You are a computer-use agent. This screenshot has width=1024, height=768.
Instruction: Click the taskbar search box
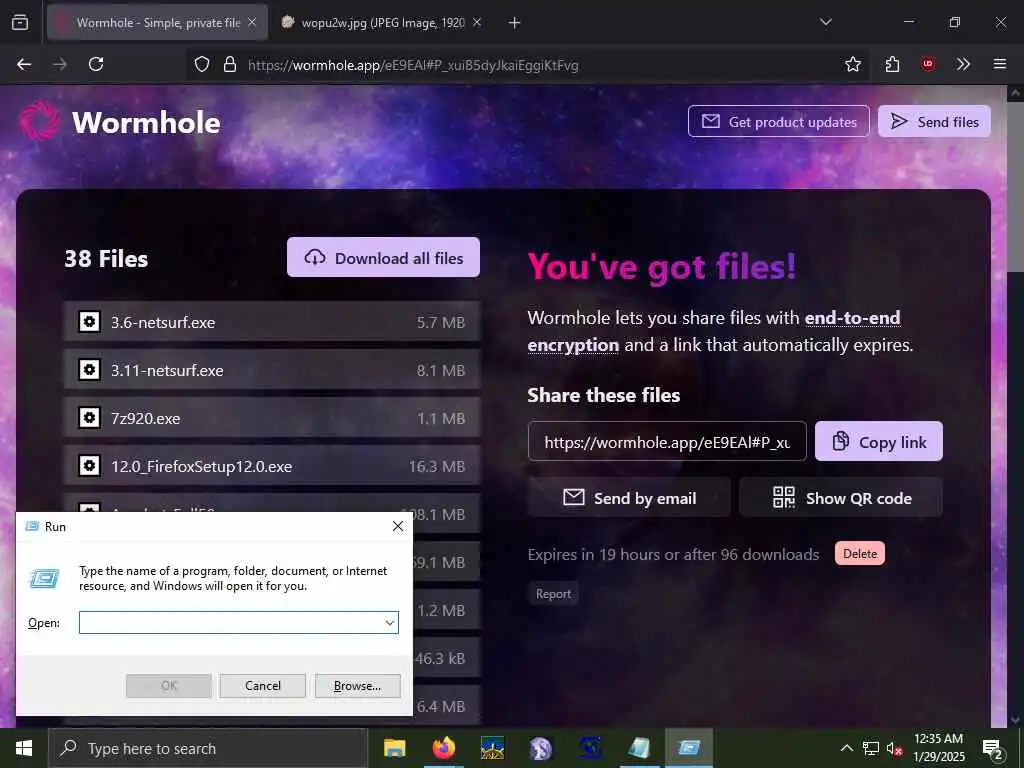click(208, 748)
